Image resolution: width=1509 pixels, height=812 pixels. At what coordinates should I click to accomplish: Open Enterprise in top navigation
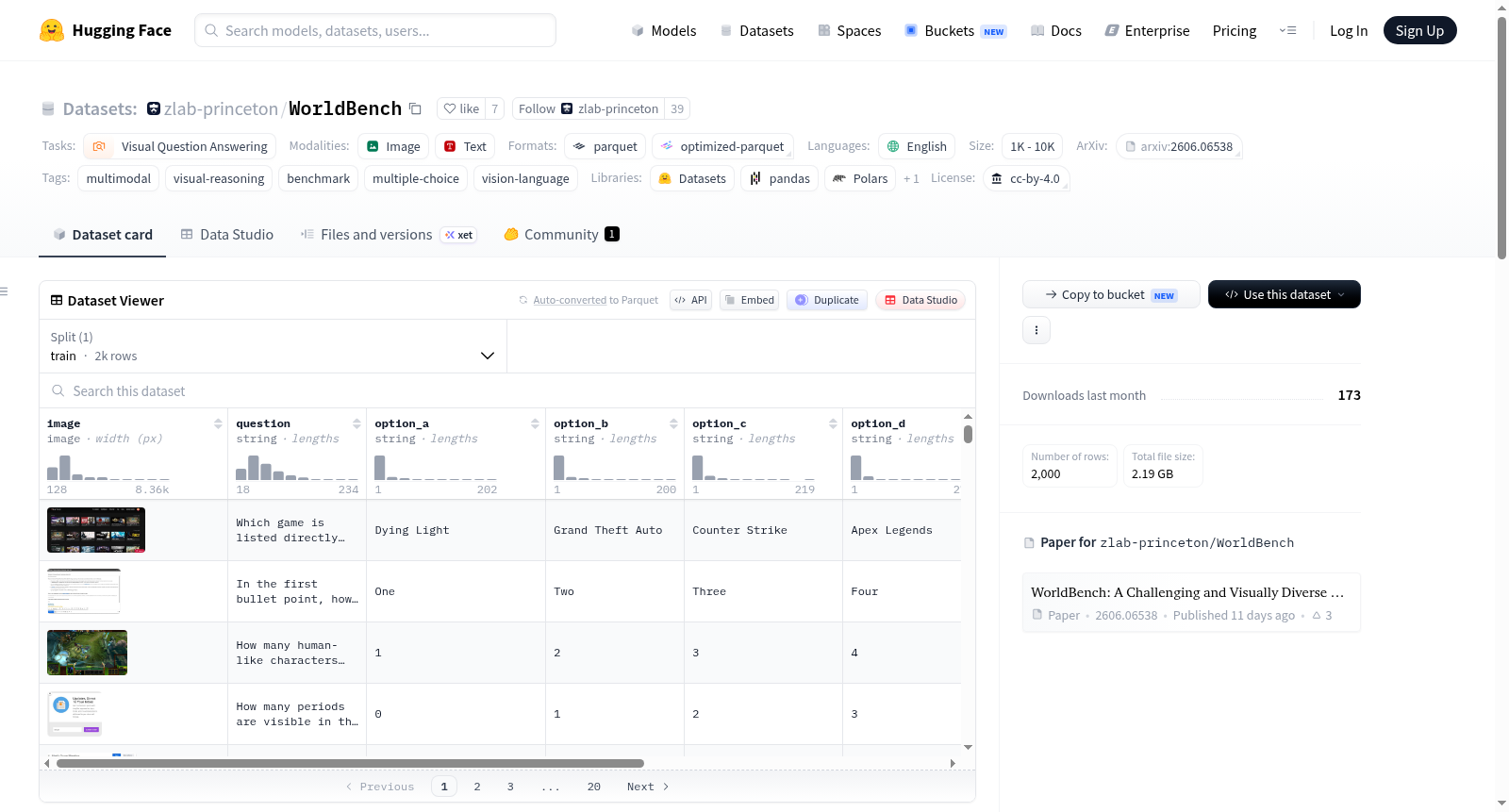1147,30
